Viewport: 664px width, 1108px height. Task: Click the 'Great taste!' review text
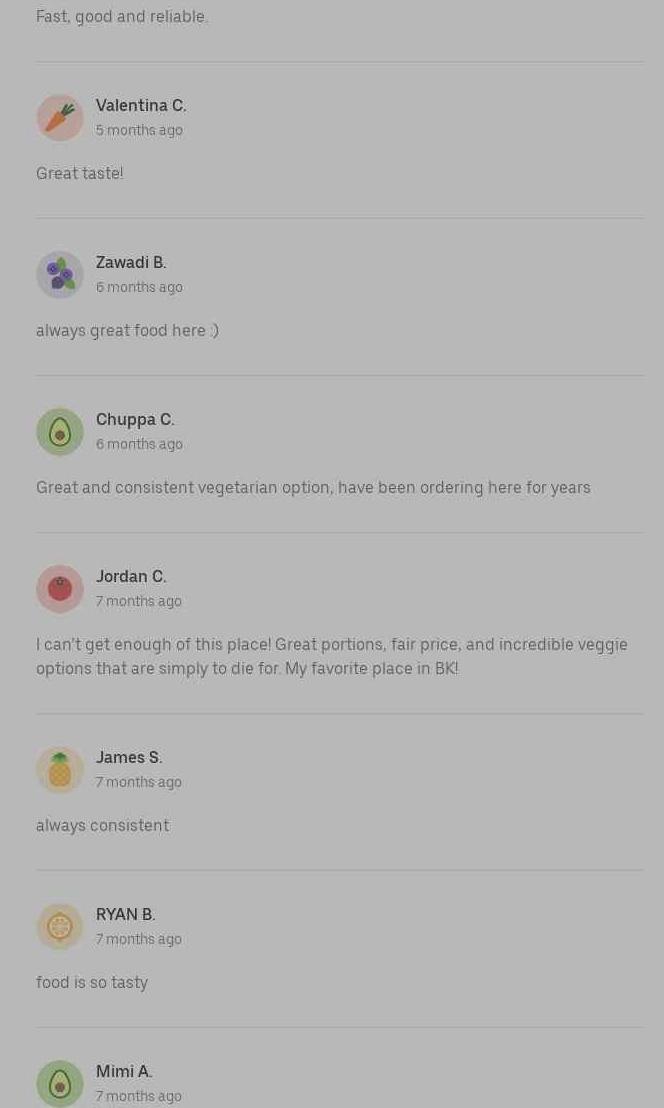click(80, 173)
